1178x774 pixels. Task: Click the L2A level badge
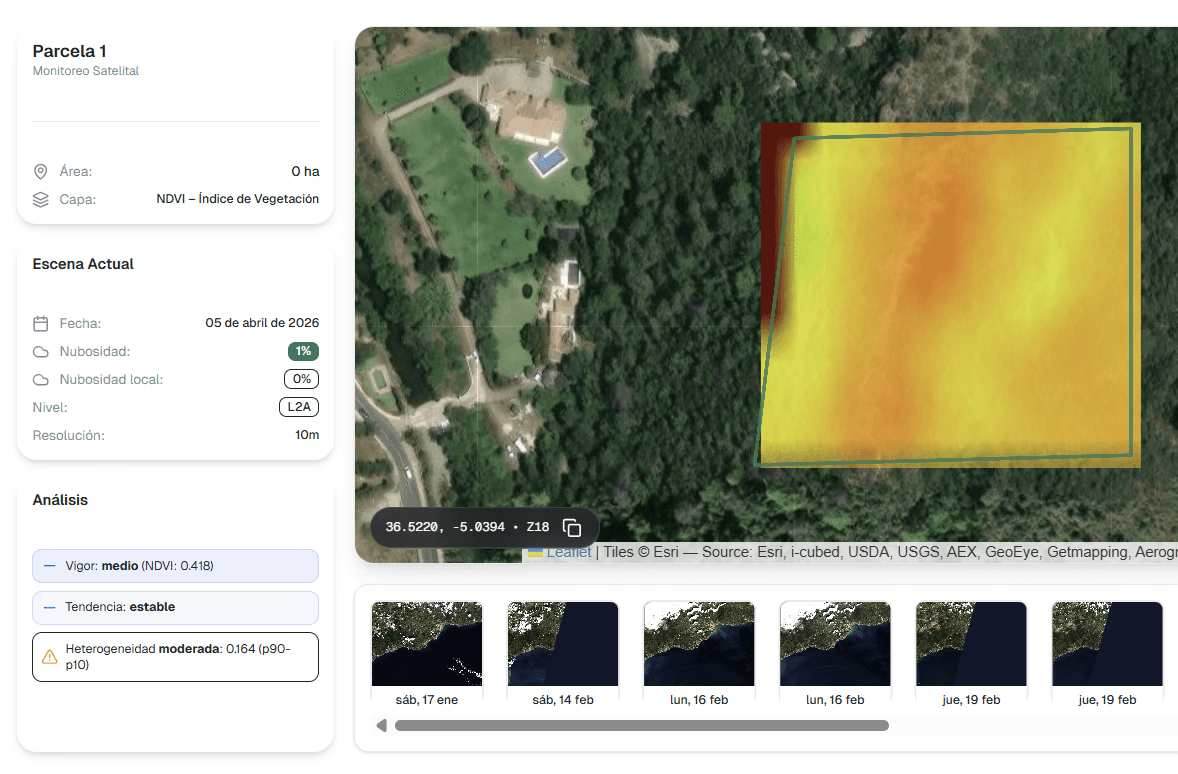[x=299, y=407]
